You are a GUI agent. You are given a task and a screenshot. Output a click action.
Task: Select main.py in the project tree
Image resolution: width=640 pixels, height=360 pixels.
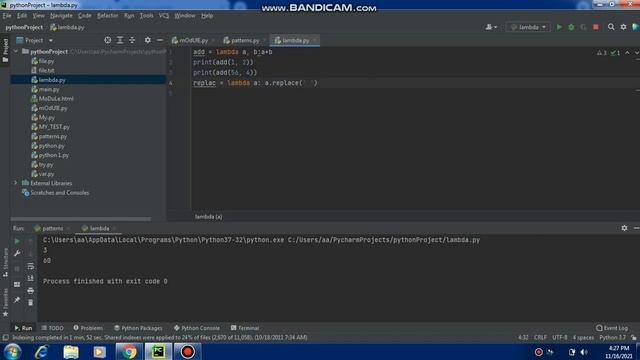pos(49,89)
